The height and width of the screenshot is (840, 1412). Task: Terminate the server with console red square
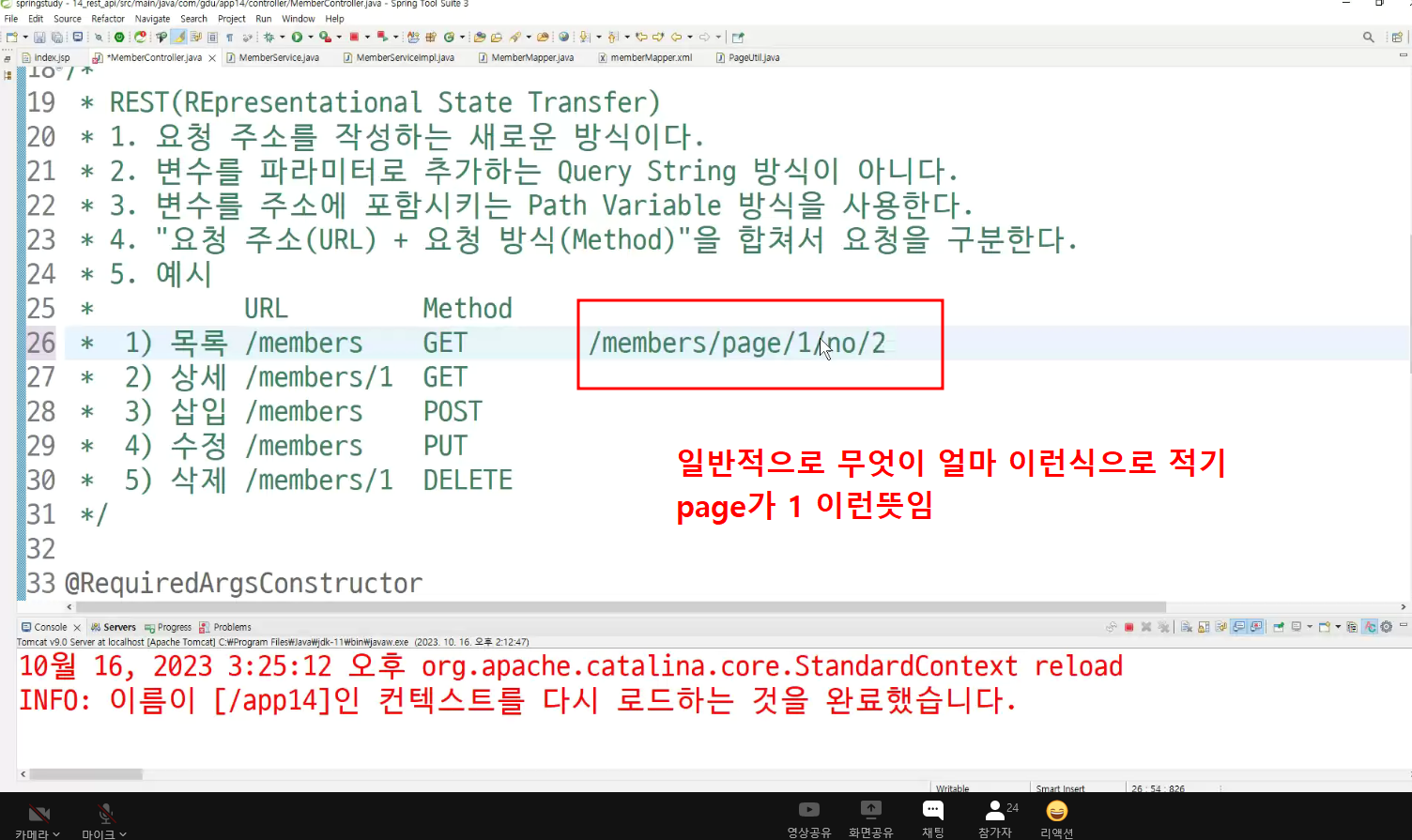pos(1129,627)
